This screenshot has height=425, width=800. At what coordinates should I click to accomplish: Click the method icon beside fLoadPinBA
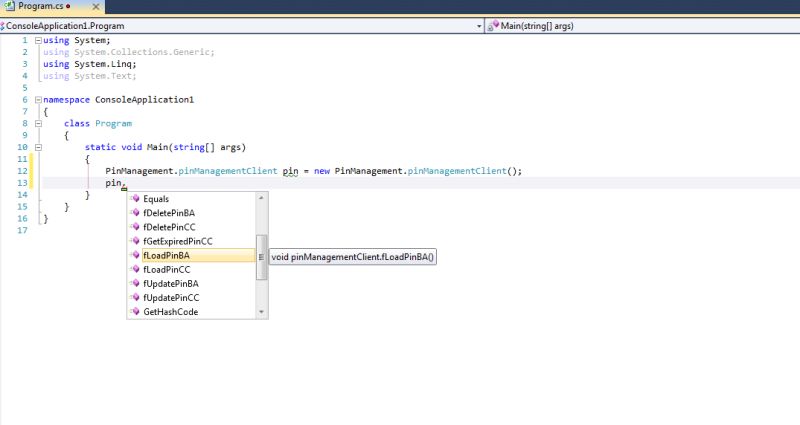tap(135, 255)
